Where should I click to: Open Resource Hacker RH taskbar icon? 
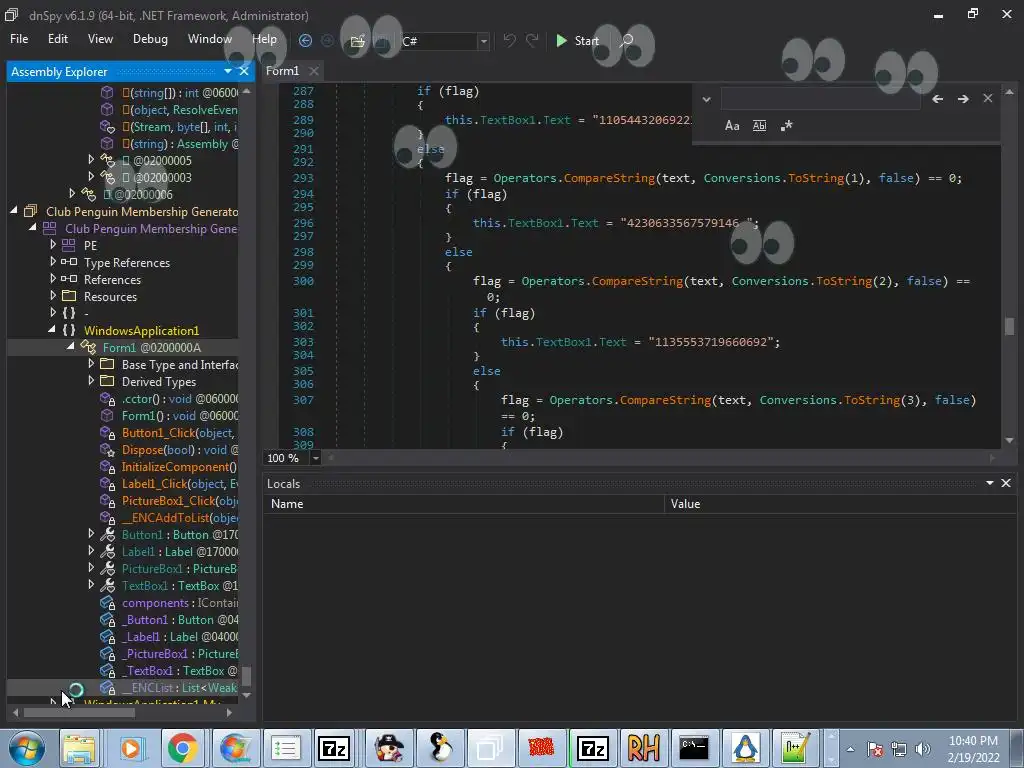click(643, 748)
